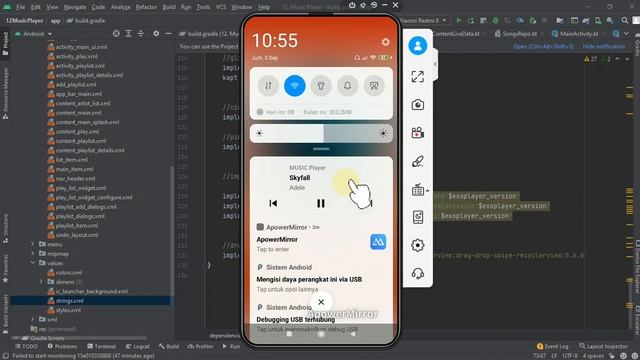The image size is (640, 360).
Task: Open the Refactor menu
Action: pyautogui.click(x=146, y=7)
